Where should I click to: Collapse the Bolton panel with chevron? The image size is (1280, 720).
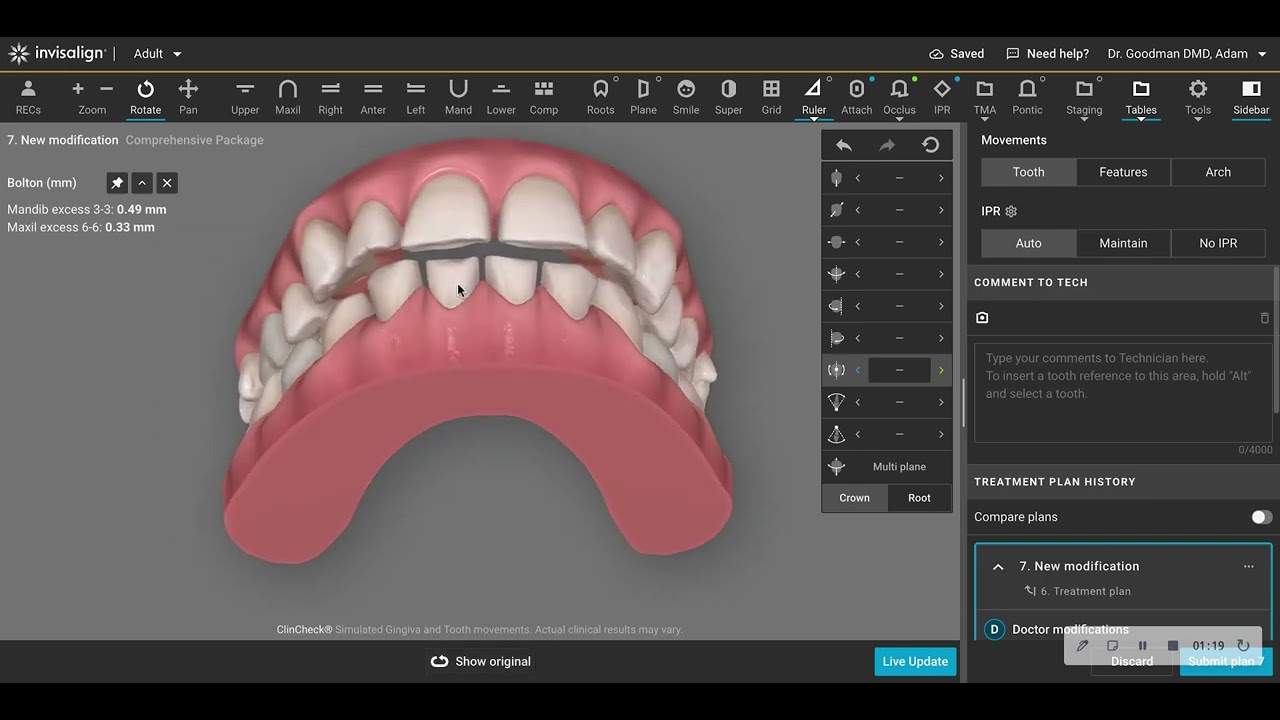pos(142,183)
